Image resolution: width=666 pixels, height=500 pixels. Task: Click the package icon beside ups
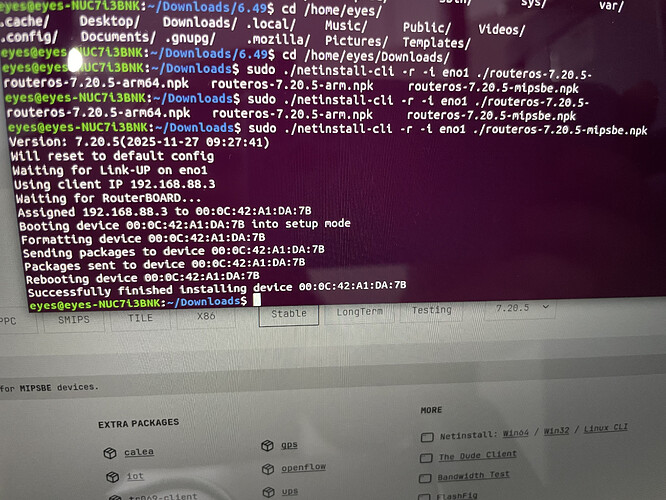point(269,492)
